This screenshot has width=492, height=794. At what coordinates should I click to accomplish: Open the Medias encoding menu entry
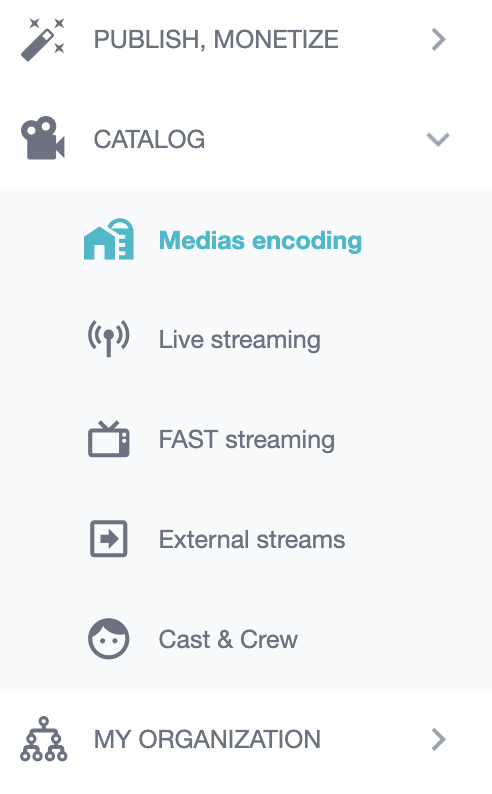(x=260, y=240)
